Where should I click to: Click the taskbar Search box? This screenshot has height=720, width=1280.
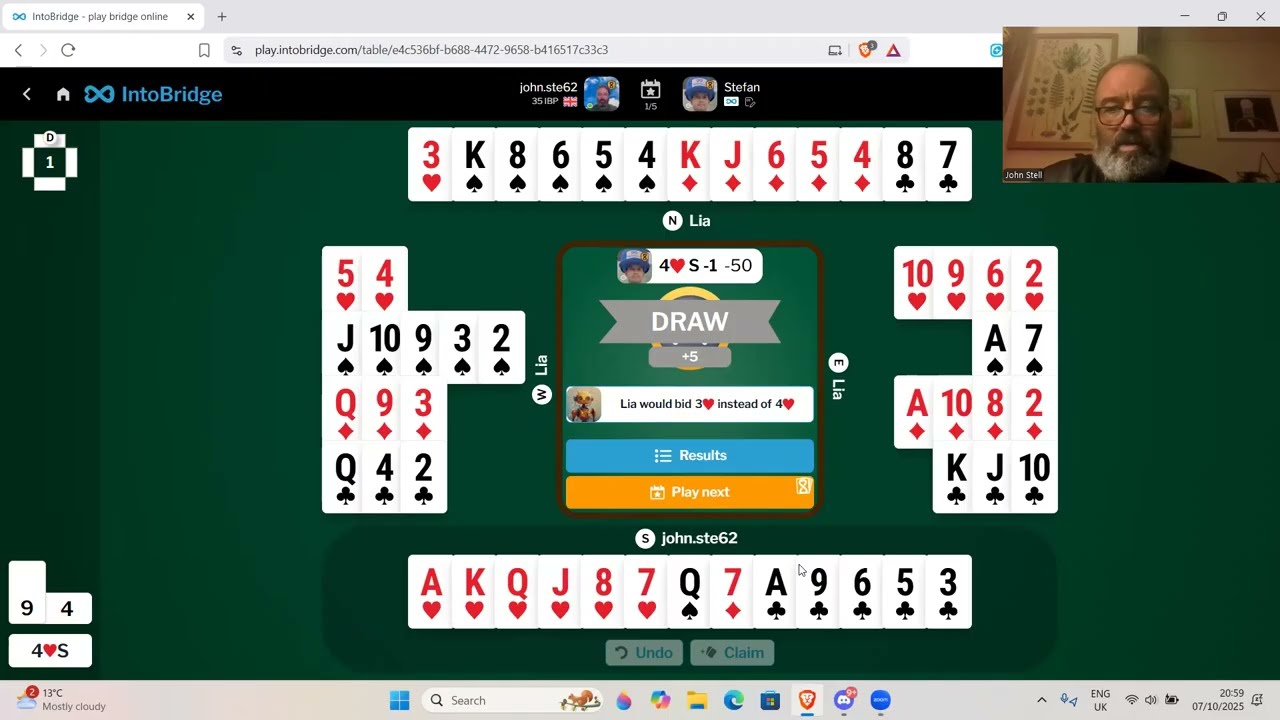[x=515, y=700]
